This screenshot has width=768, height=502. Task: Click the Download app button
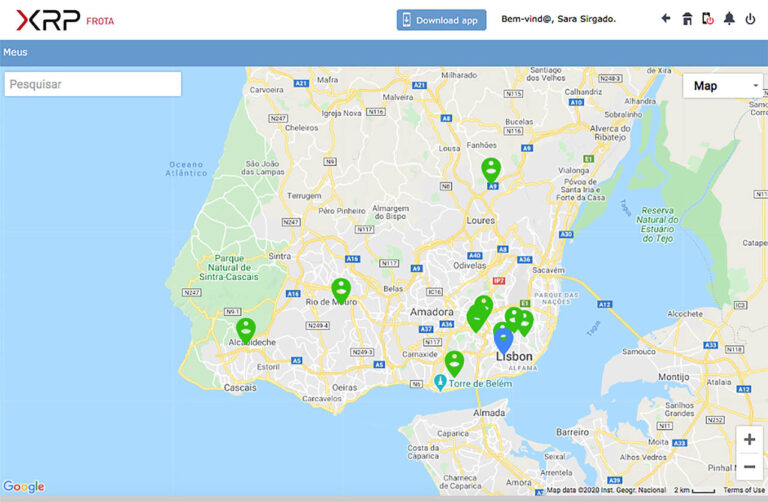pyautogui.click(x=441, y=20)
